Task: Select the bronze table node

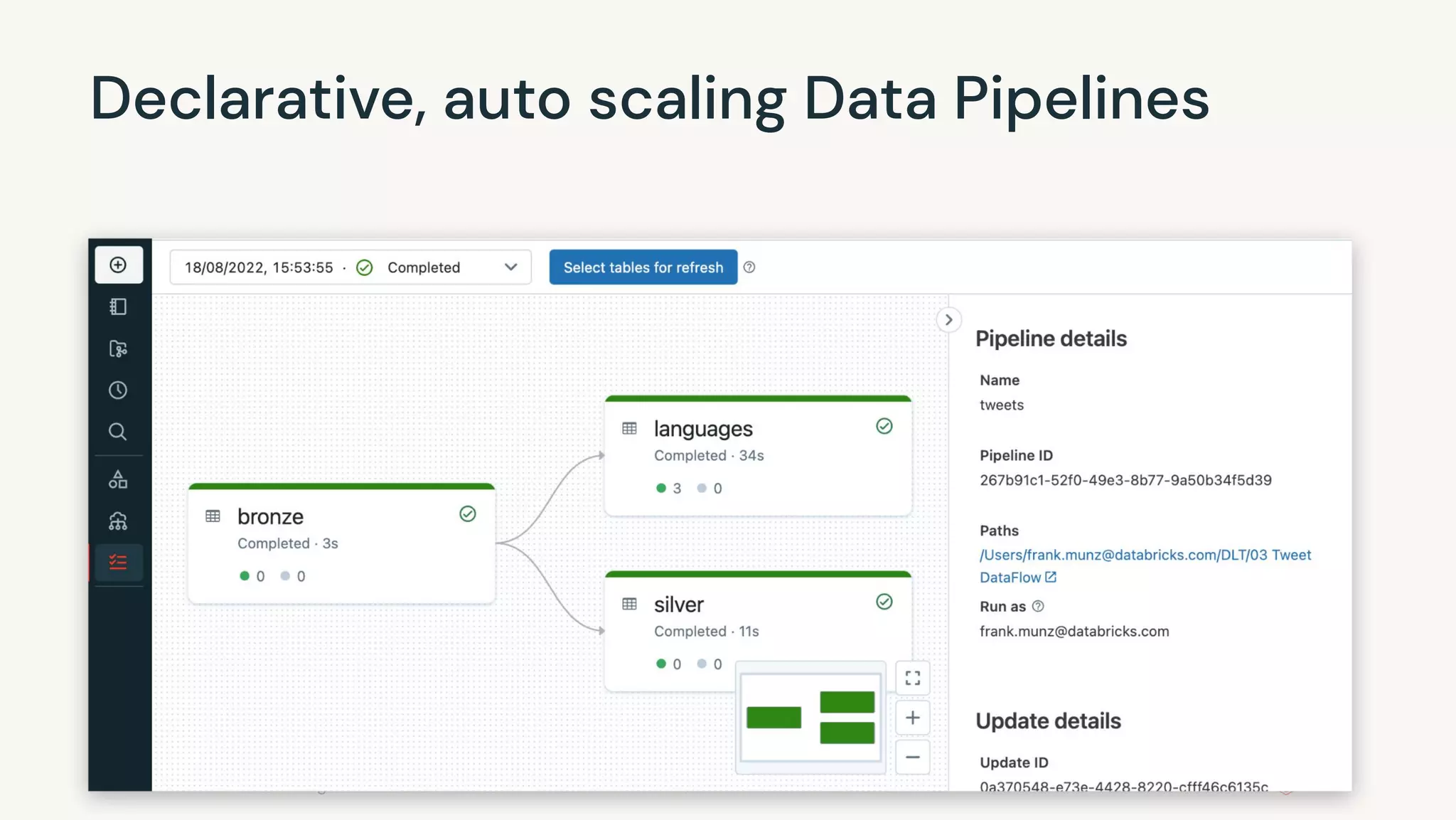Action: 342,543
